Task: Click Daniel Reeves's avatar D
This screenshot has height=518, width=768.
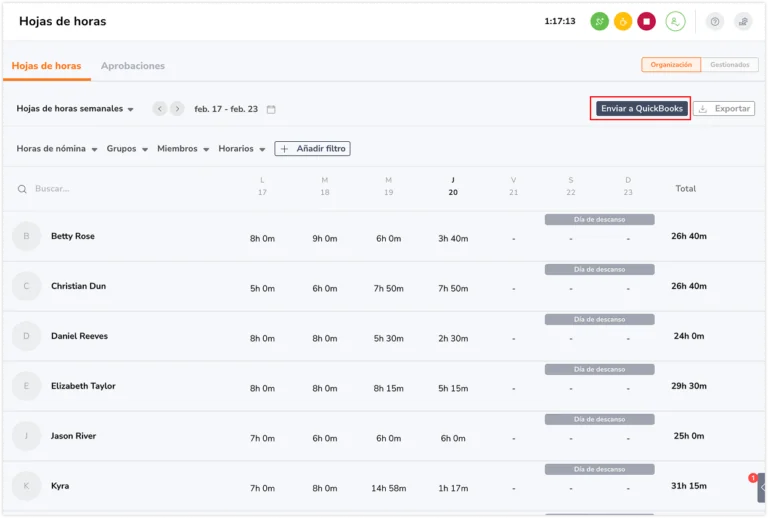Action: point(26,336)
